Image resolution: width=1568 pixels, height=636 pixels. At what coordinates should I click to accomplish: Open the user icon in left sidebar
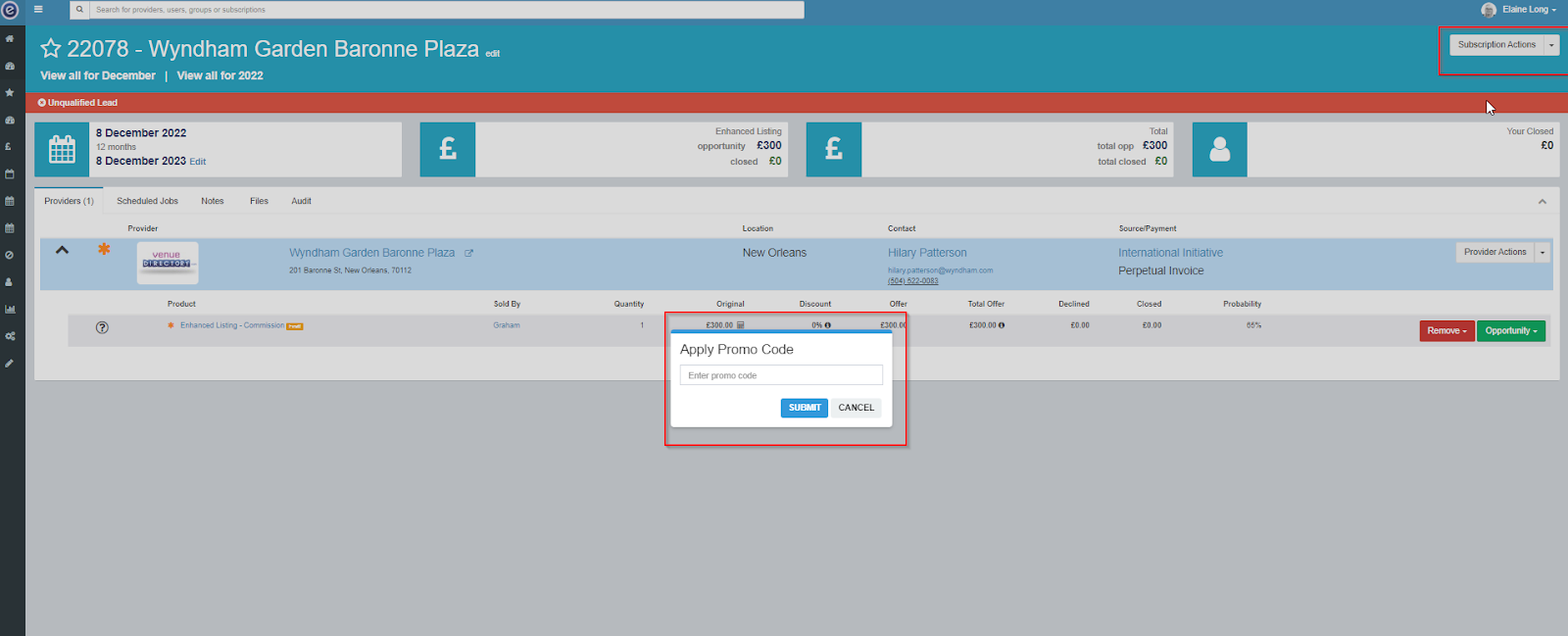pos(10,282)
